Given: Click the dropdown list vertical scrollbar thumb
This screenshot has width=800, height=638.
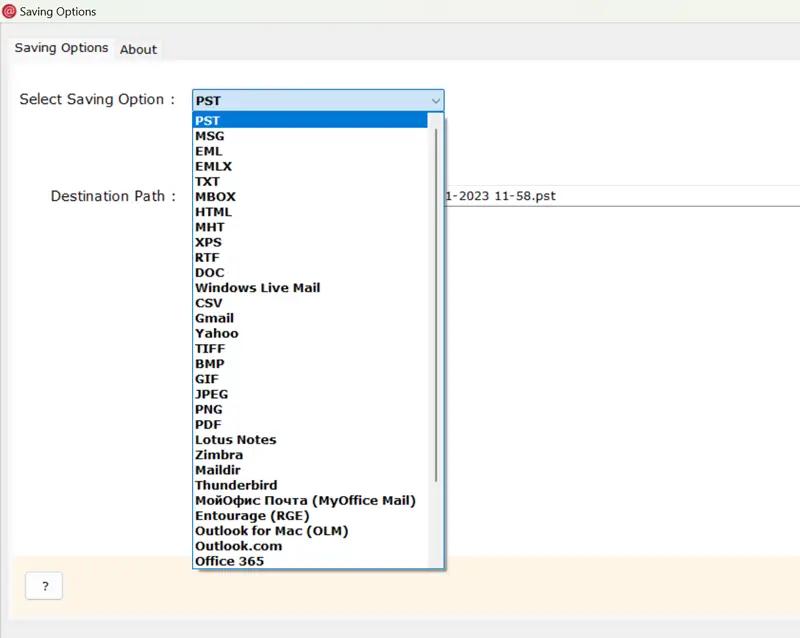Looking at the screenshot, I should click(x=436, y=305).
